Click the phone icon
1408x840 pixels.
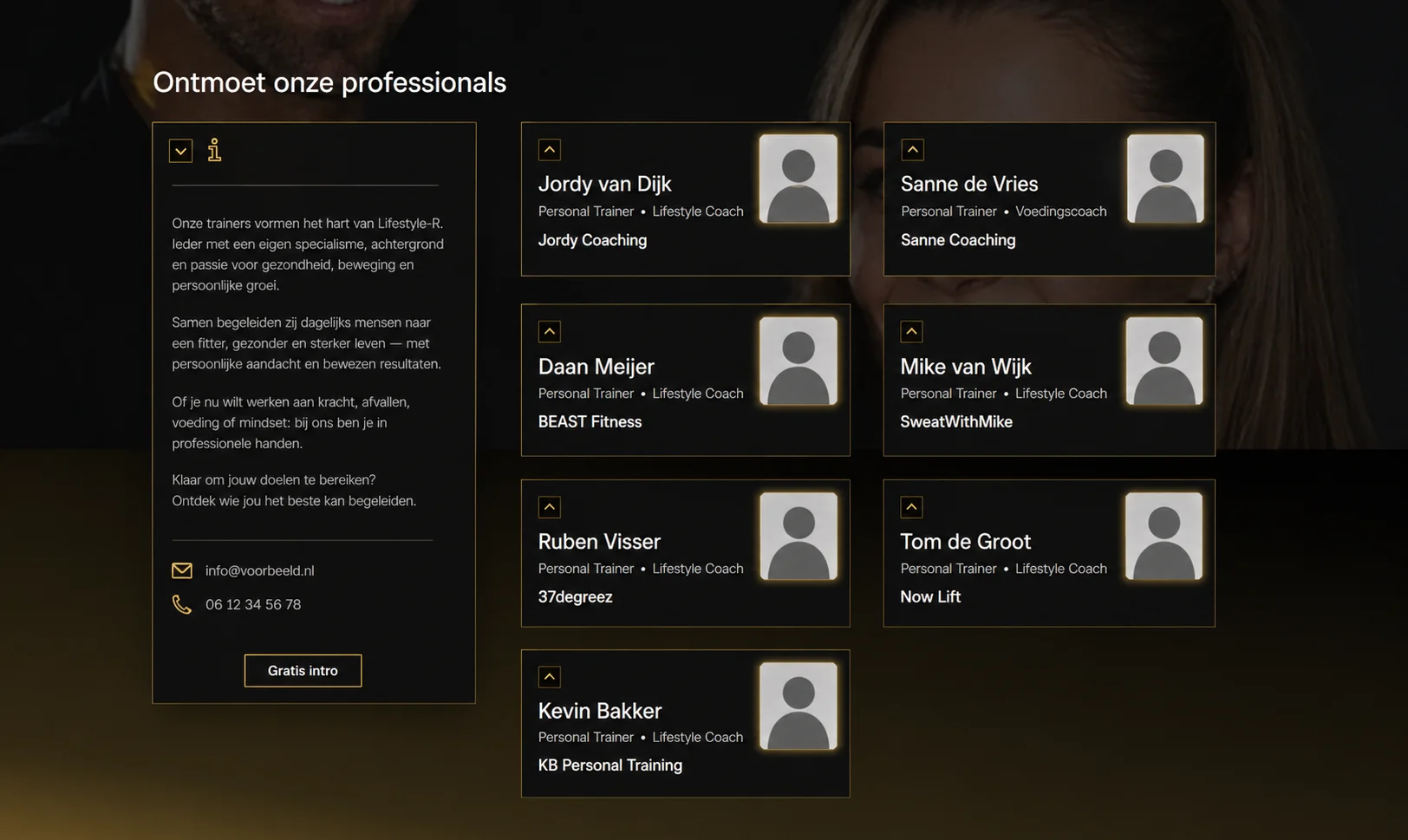coord(181,604)
